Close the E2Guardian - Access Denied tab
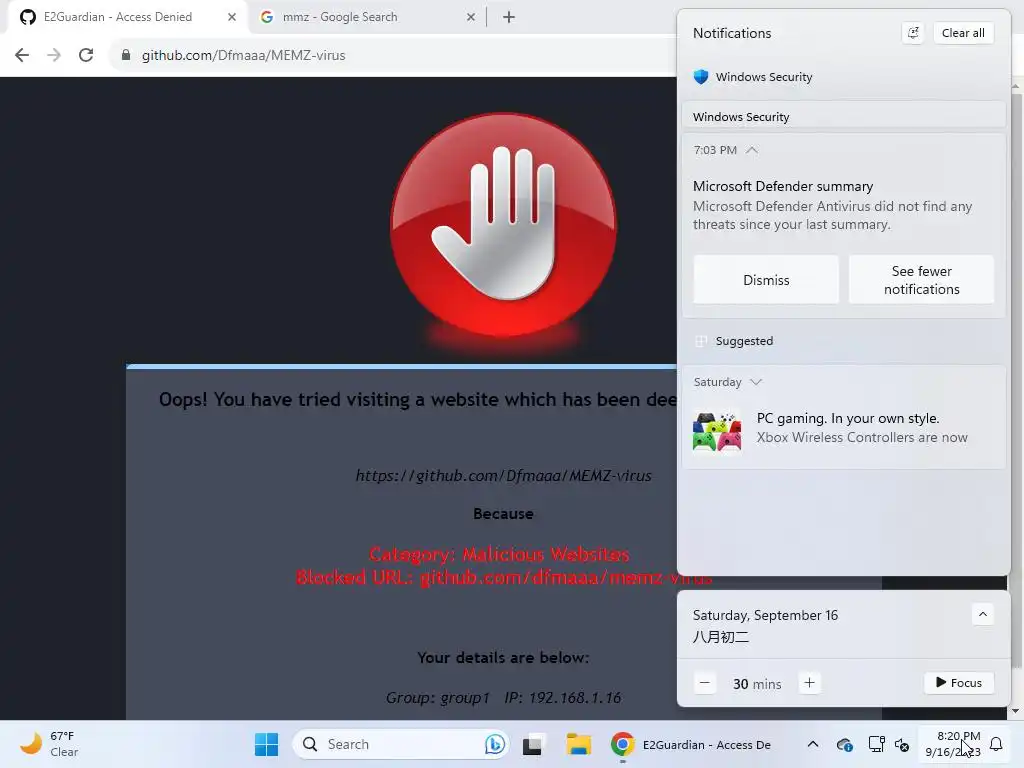Screen dimensions: 1024x768 coord(232,17)
